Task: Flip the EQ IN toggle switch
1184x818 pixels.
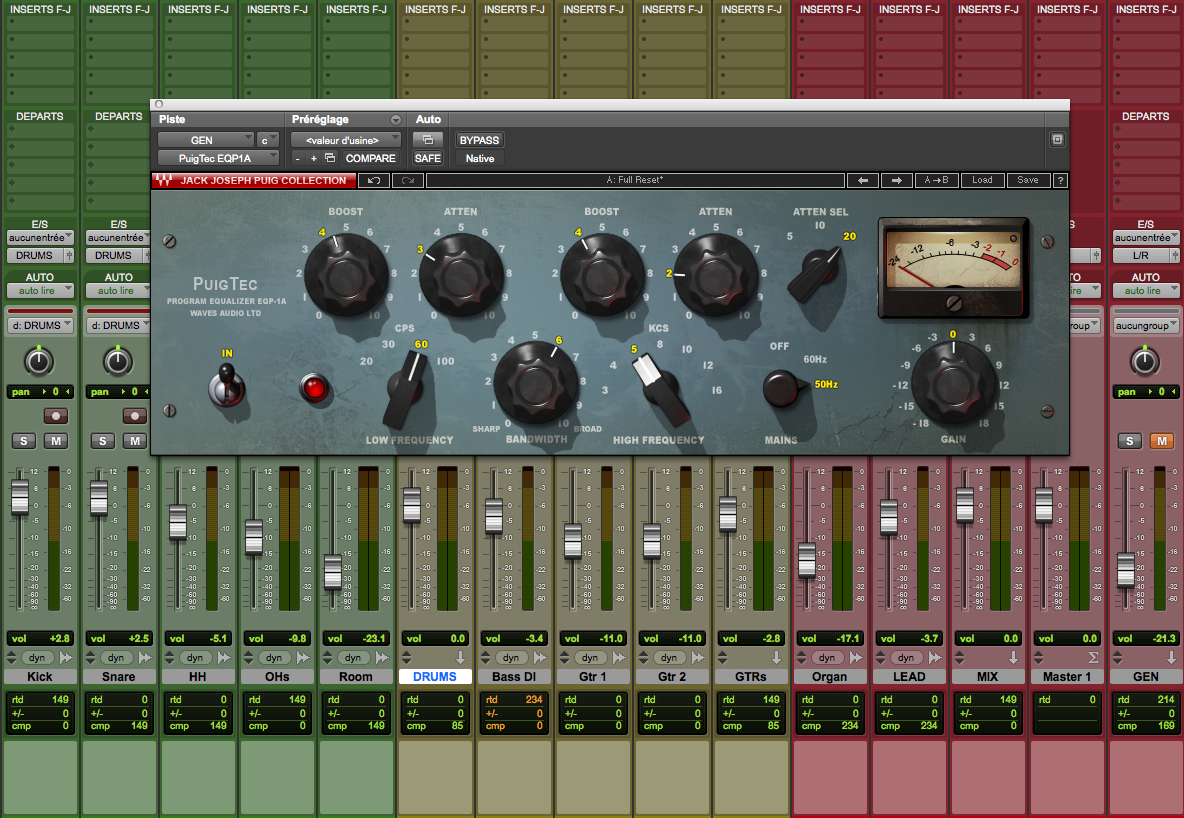Action: tap(227, 385)
